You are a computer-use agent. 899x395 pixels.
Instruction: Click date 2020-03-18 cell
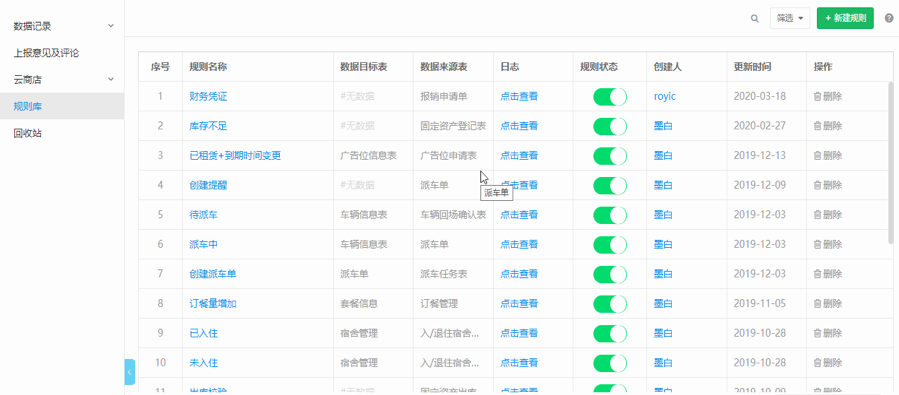click(x=759, y=96)
